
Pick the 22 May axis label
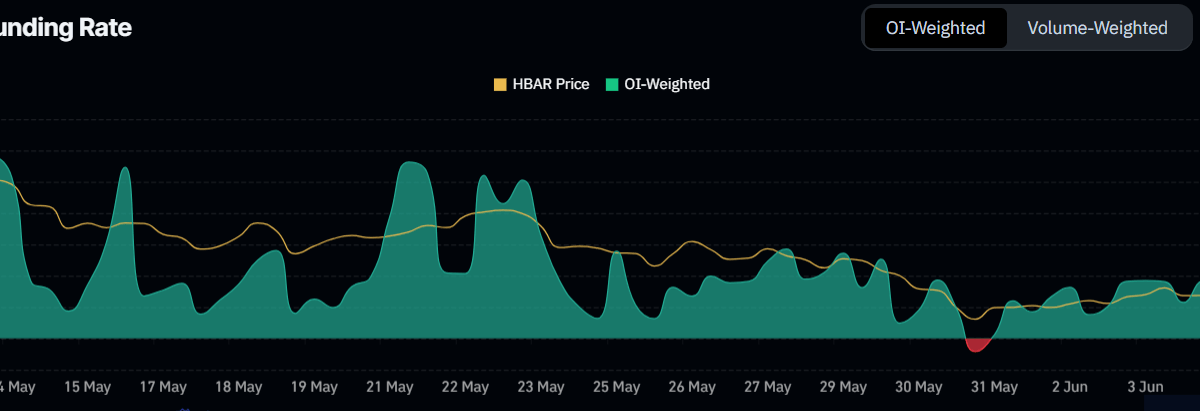click(465, 387)
